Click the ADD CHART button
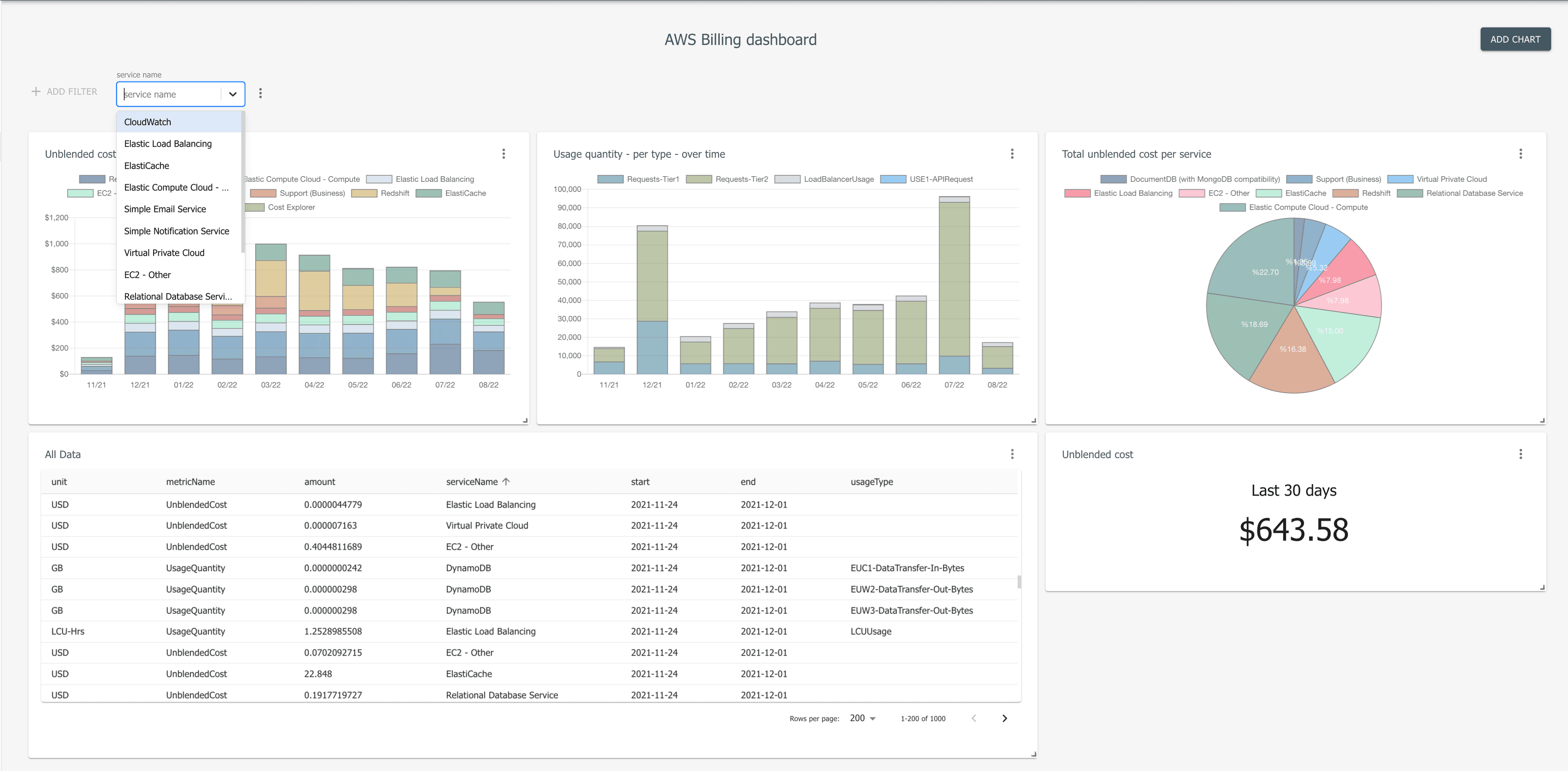Image resolution: width=1568 pixels, height=771 pixels. tap(1515, 39)
